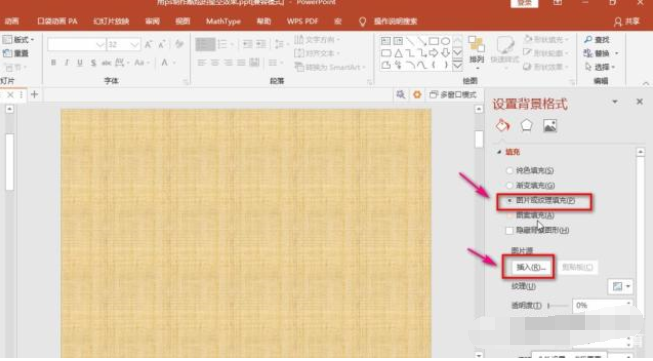Open the MathType ribbon tab

(x=223, y=21)
